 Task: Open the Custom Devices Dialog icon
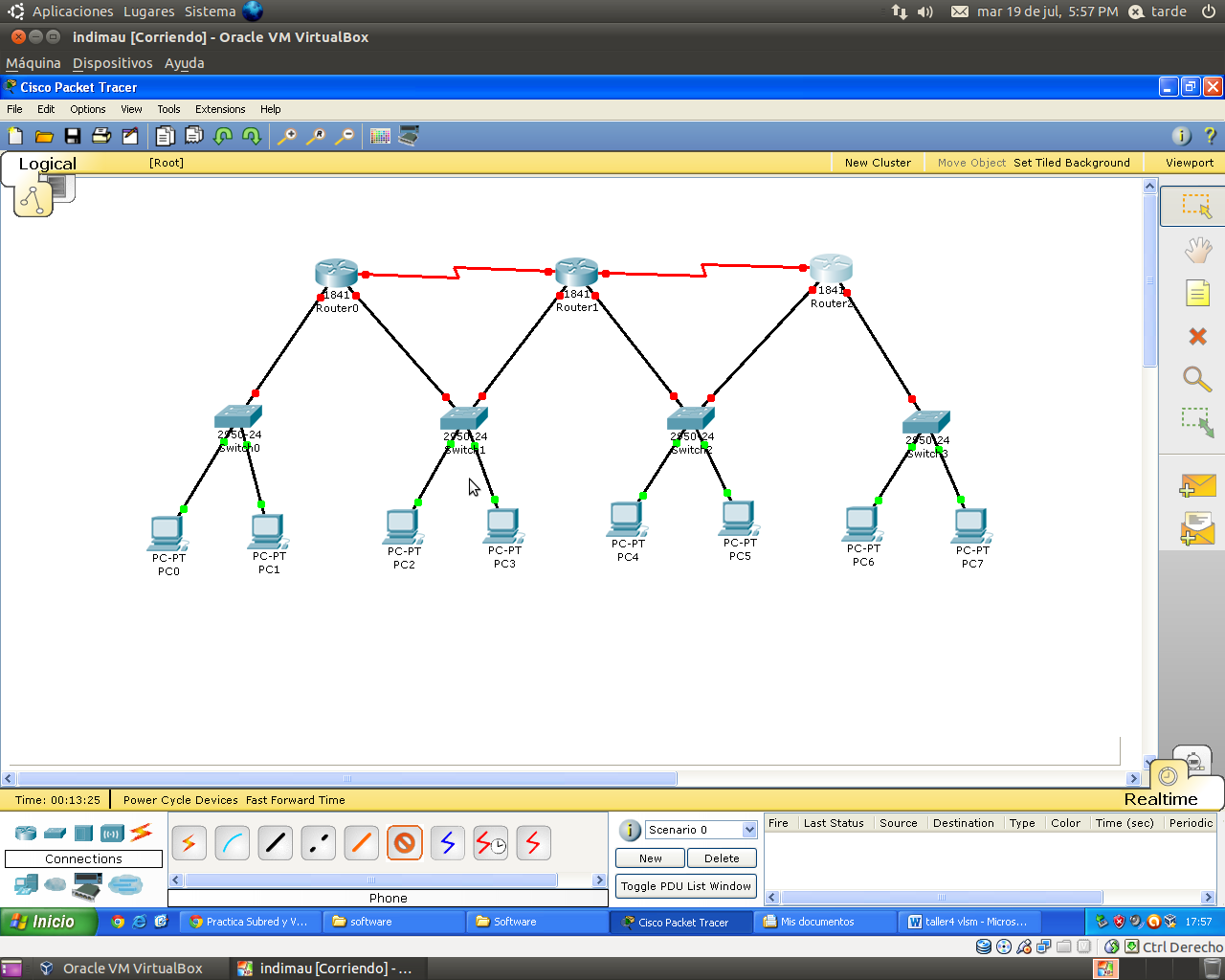tap(409, 136)
